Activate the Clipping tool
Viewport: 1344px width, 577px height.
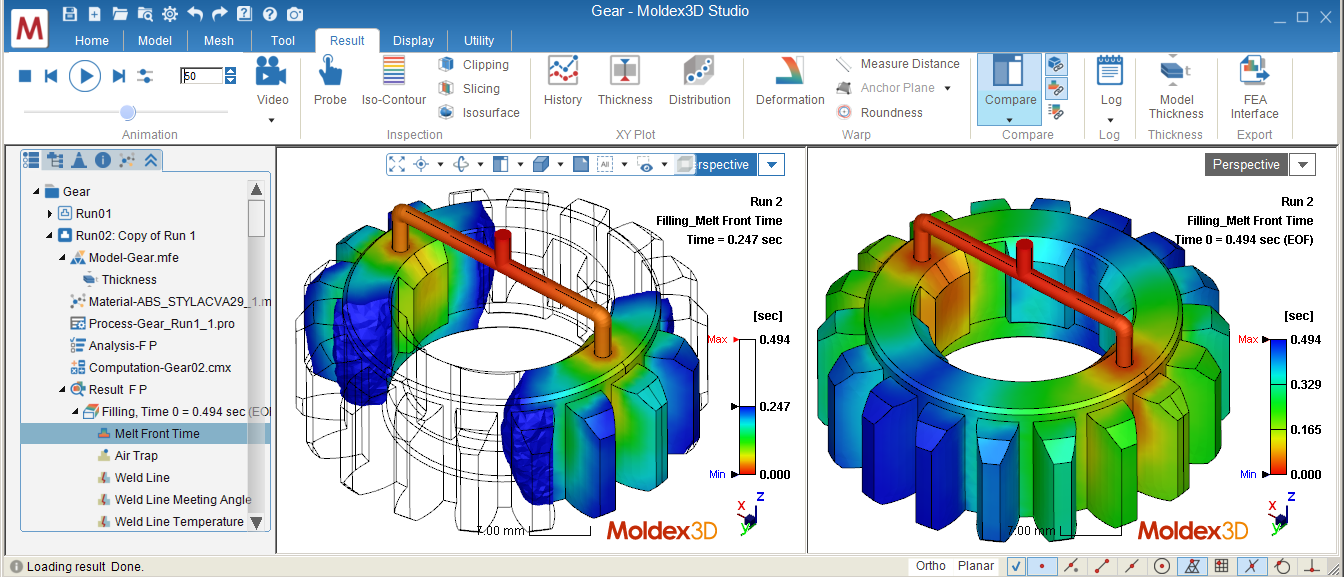pyautogui.click(x=477, y=63)
